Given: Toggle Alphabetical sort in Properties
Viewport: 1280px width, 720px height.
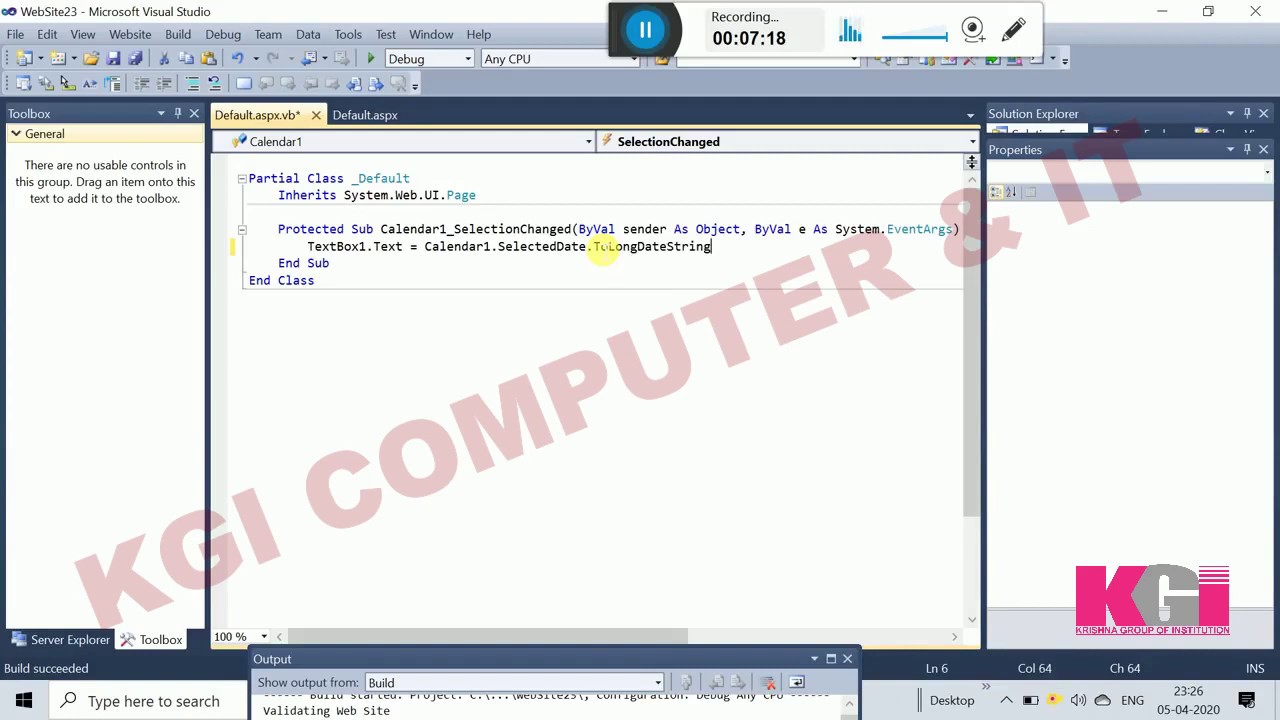Looking at the screenshot, I should click(1012, 192).
